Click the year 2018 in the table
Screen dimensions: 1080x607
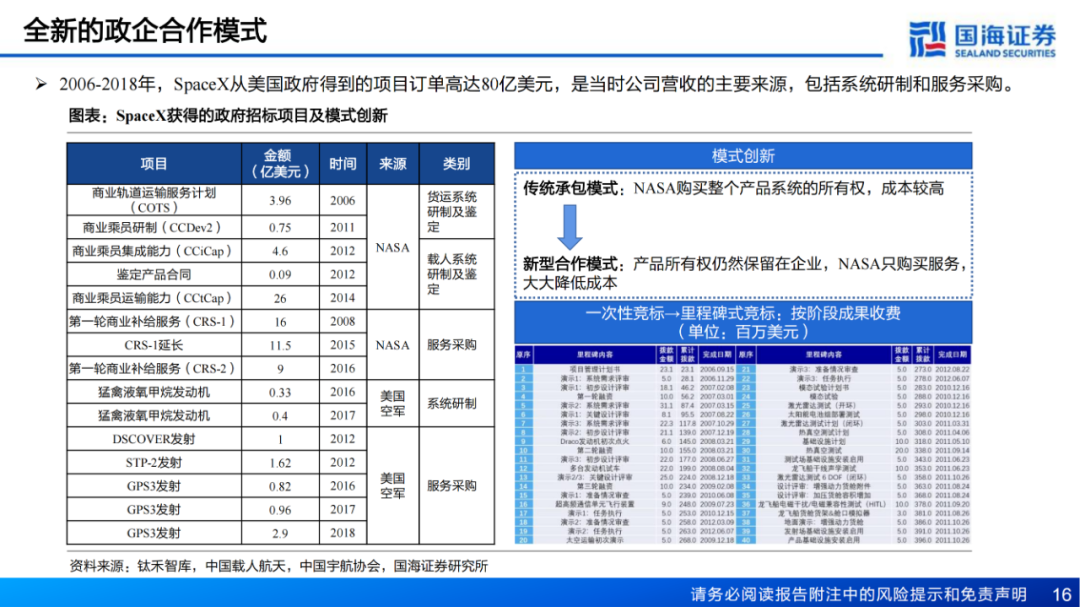coord(342,533)
